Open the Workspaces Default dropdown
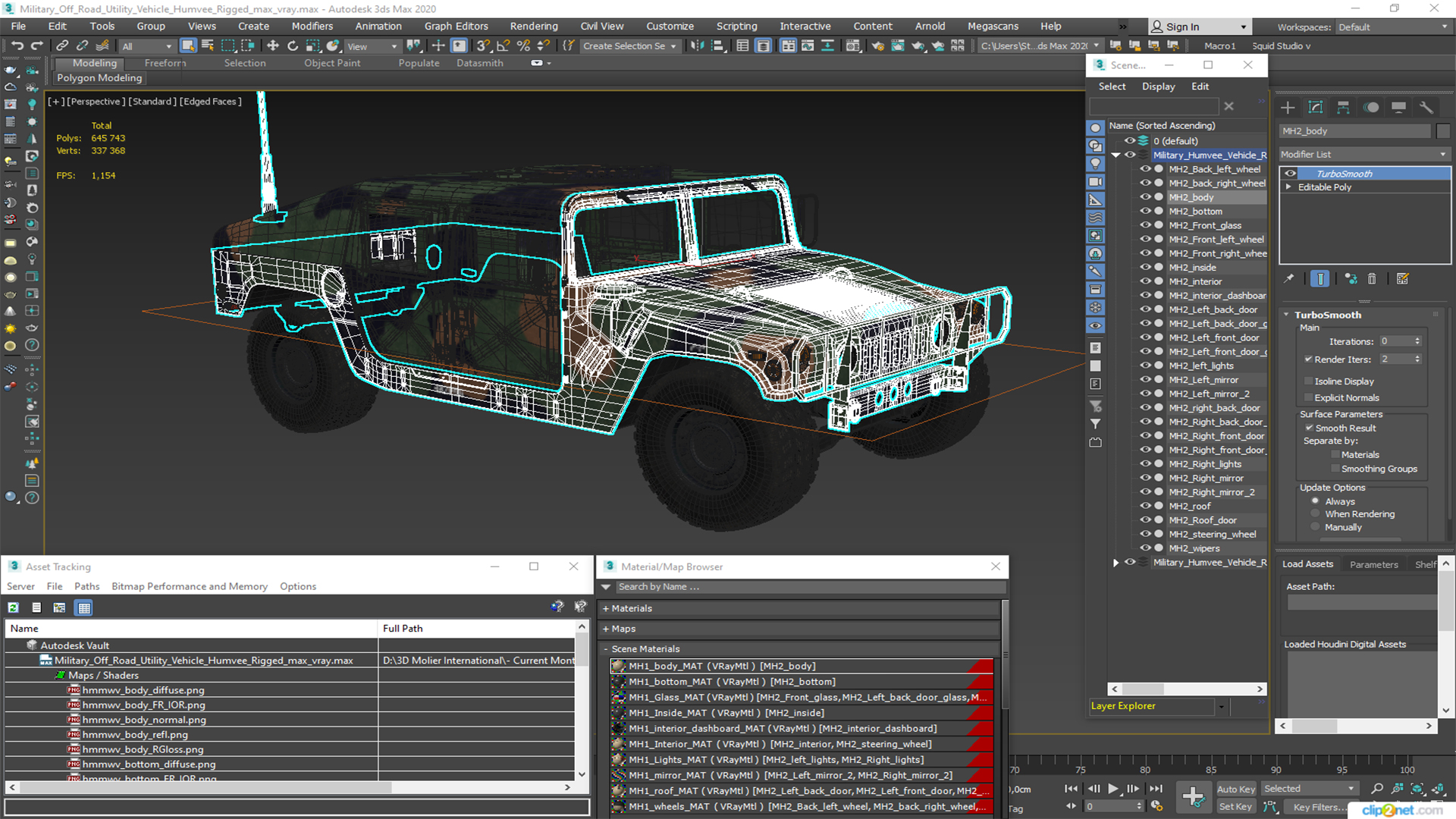1456x819 pixels. tap(1392, 27)
